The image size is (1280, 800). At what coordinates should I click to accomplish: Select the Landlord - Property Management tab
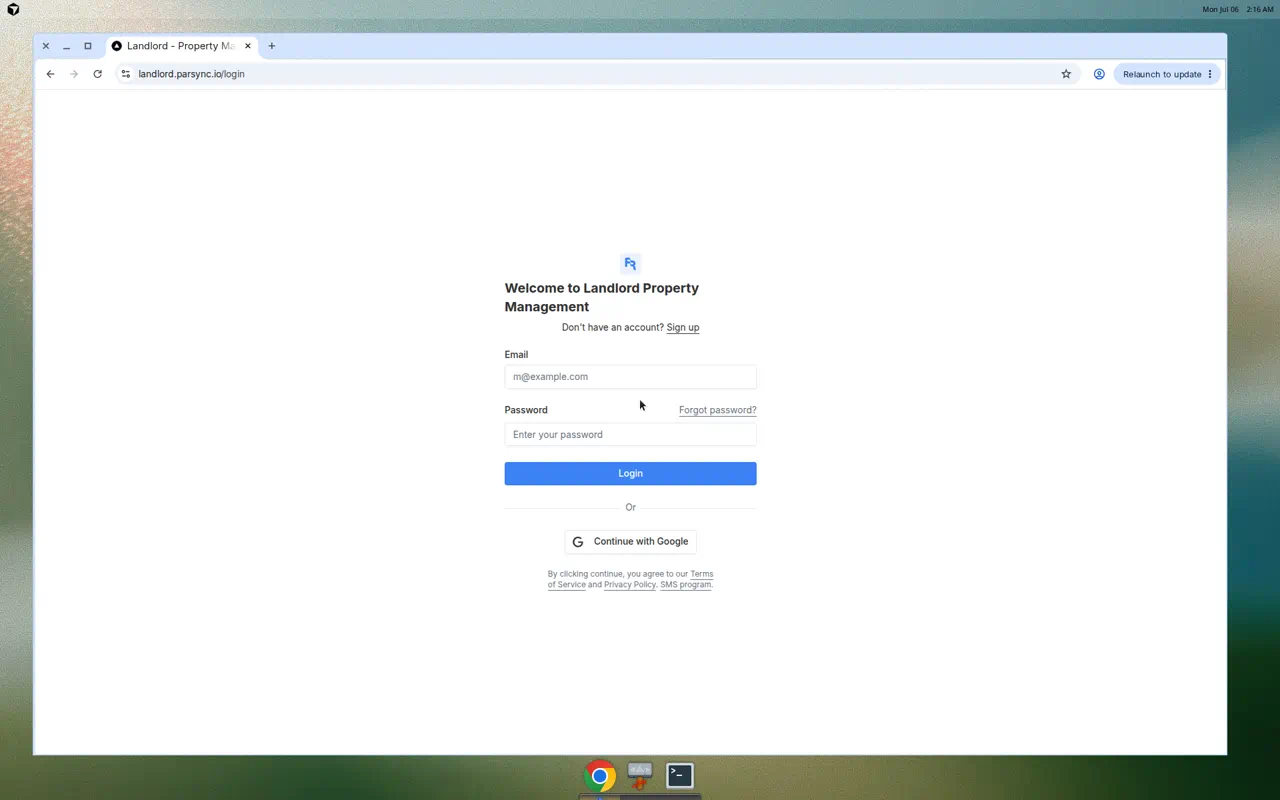tap(182, 46)
